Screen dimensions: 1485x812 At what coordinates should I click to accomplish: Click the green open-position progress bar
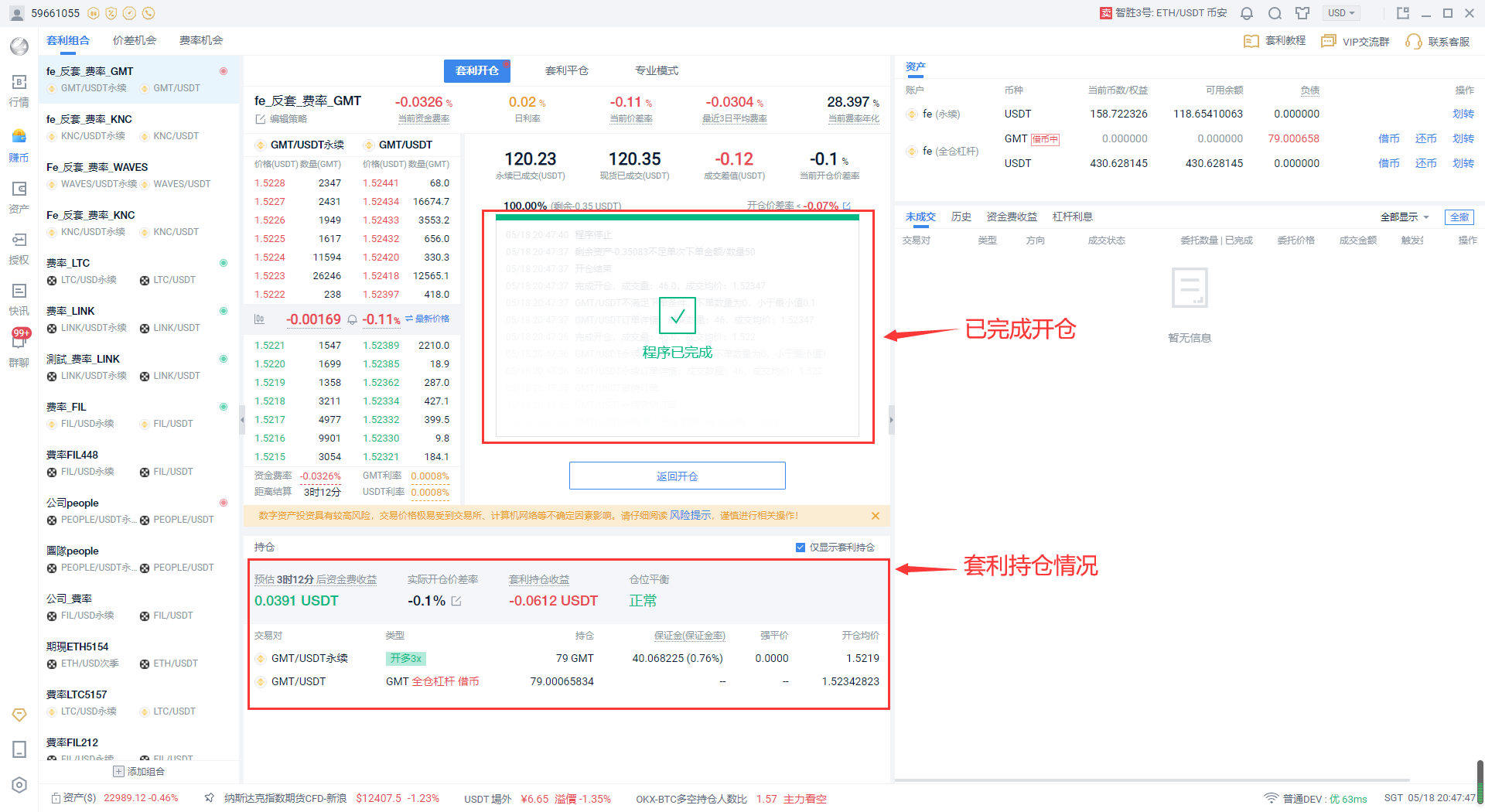click(x=678, y=217)
